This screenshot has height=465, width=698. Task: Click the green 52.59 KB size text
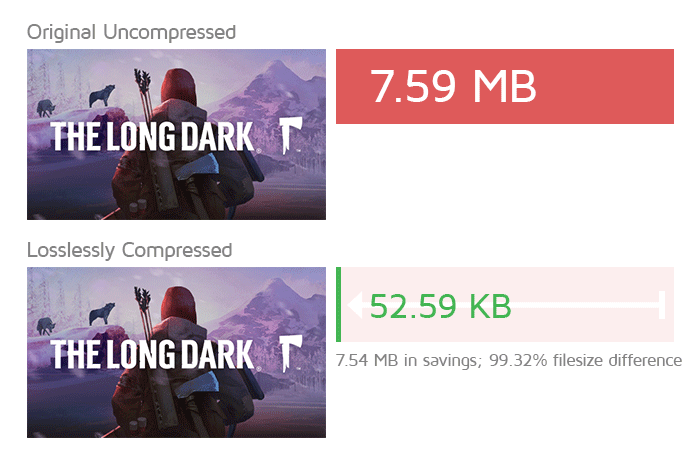pos(440,306)
